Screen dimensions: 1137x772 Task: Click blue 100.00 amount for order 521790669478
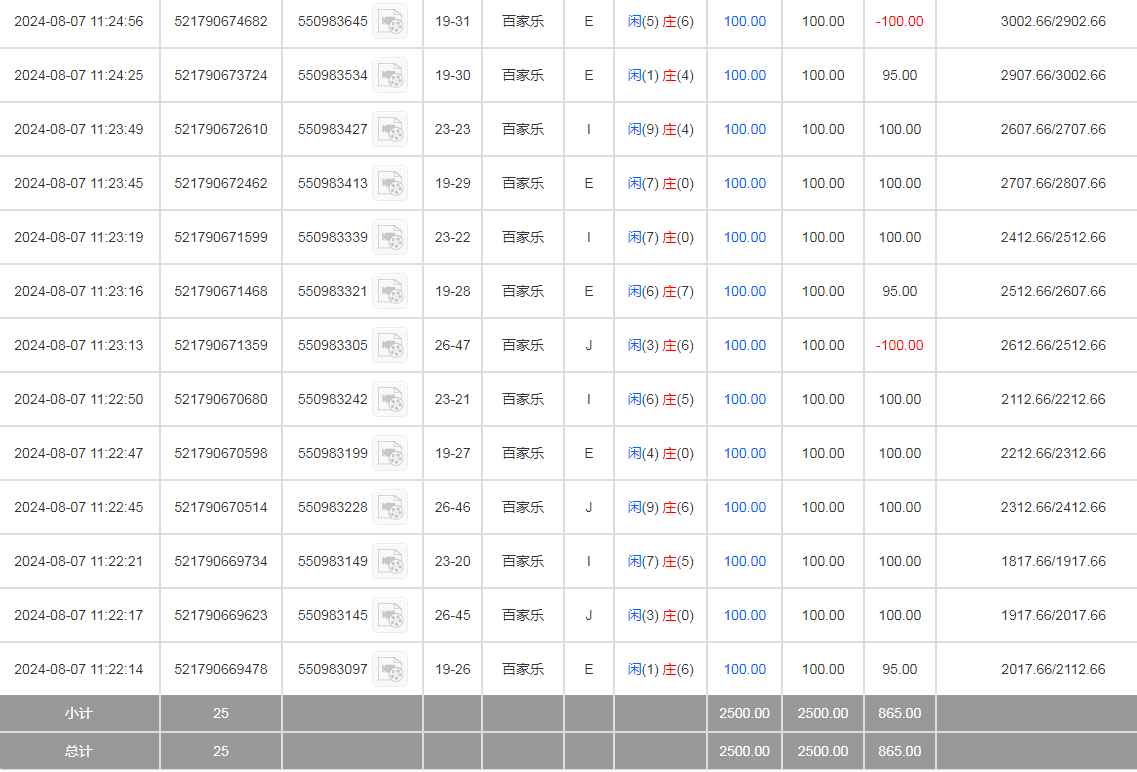click(x=744, y=669)
